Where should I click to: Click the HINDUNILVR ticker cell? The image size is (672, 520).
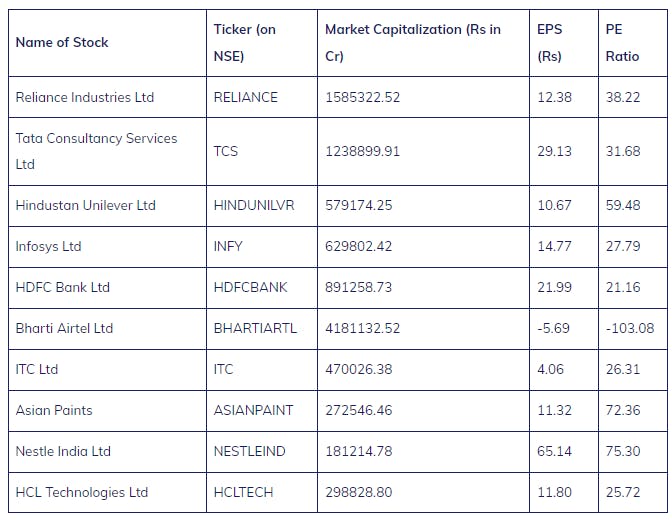tap(254, 205)
